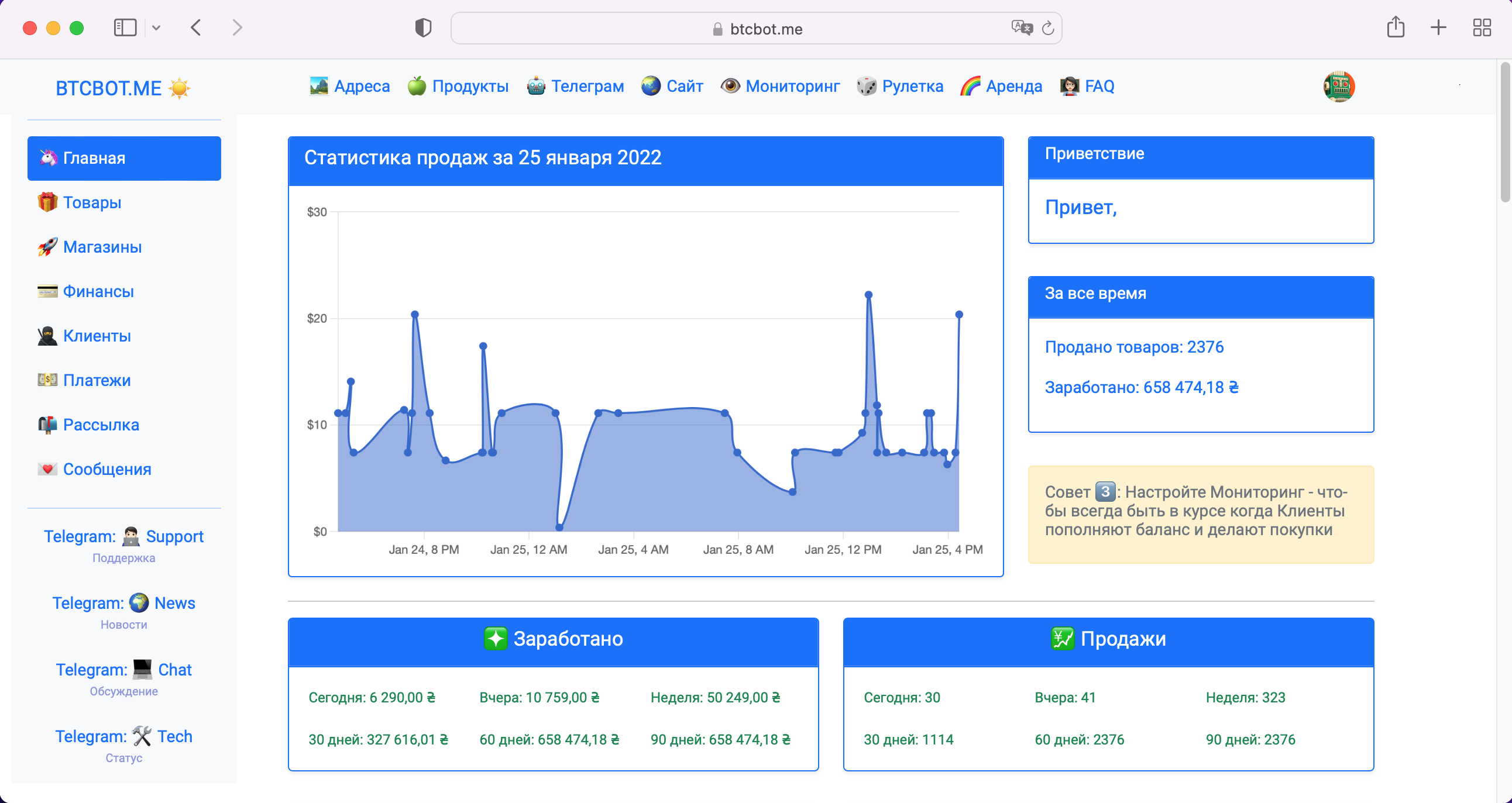1512x803 pixels.
Task: Click the user avatar icon
Action: coord(1339,87)
